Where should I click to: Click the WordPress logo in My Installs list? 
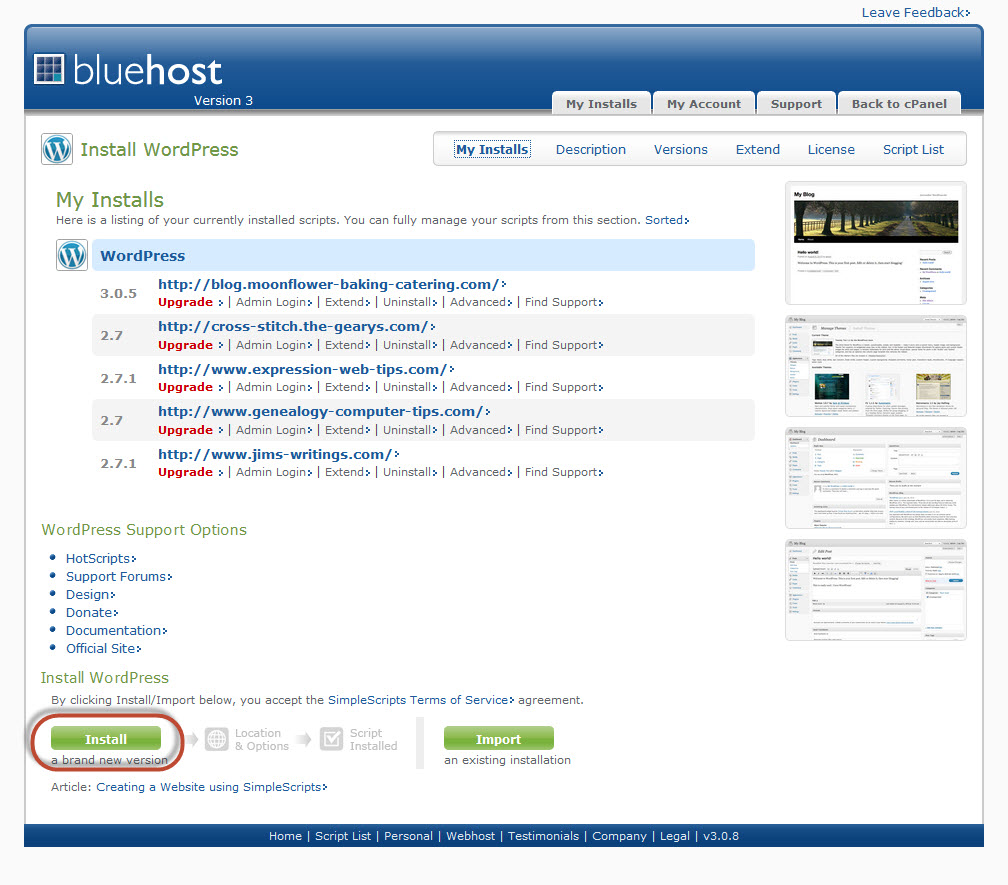(72, 255)
